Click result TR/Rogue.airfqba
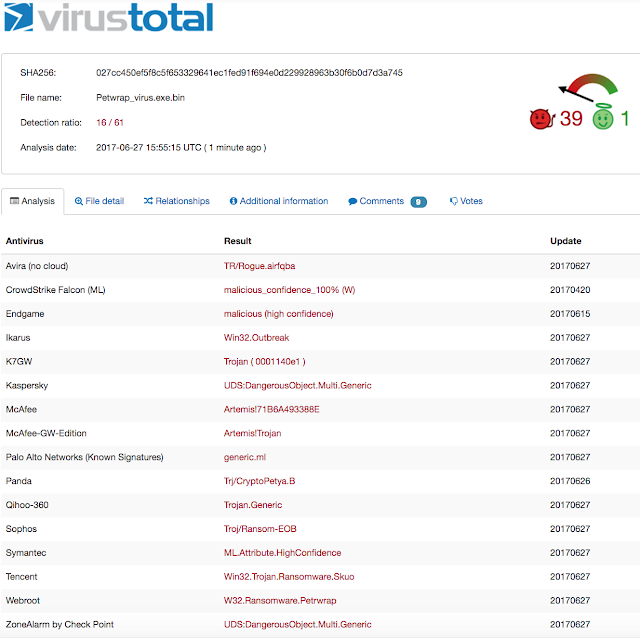This screenshot has width=640, height=638. point(259,266)
